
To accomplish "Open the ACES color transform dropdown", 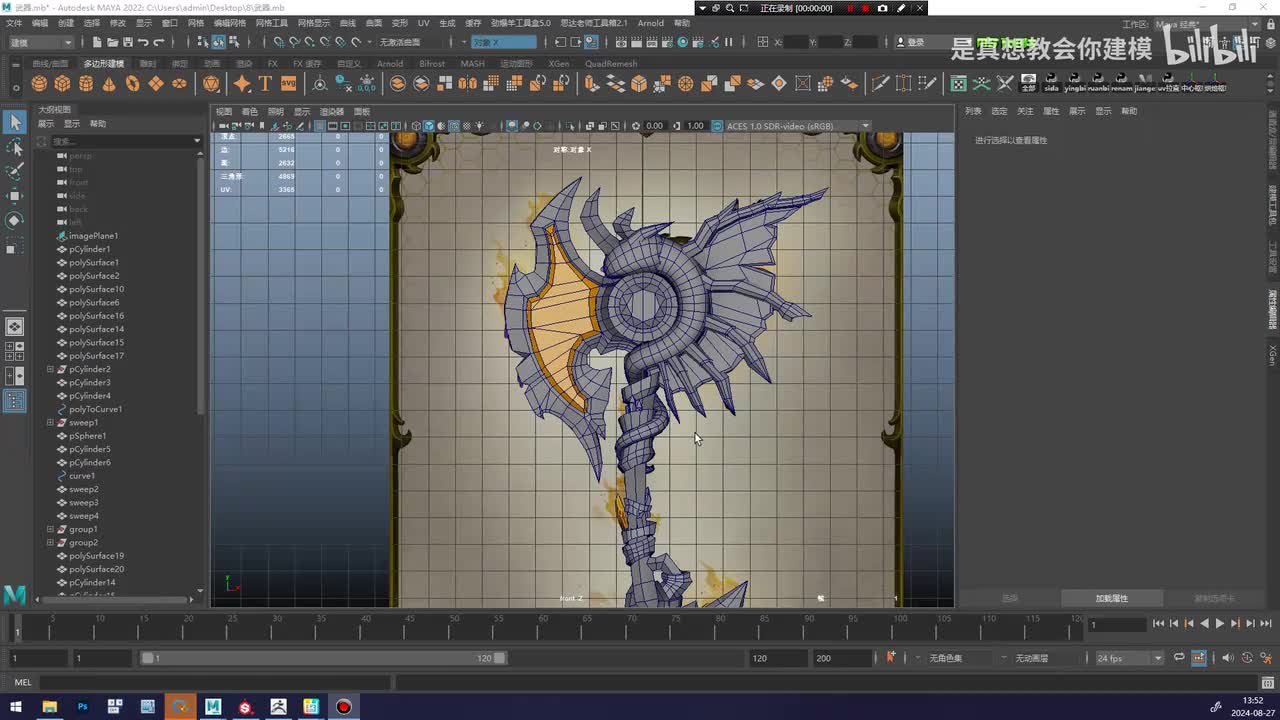I will click(798, 126).
